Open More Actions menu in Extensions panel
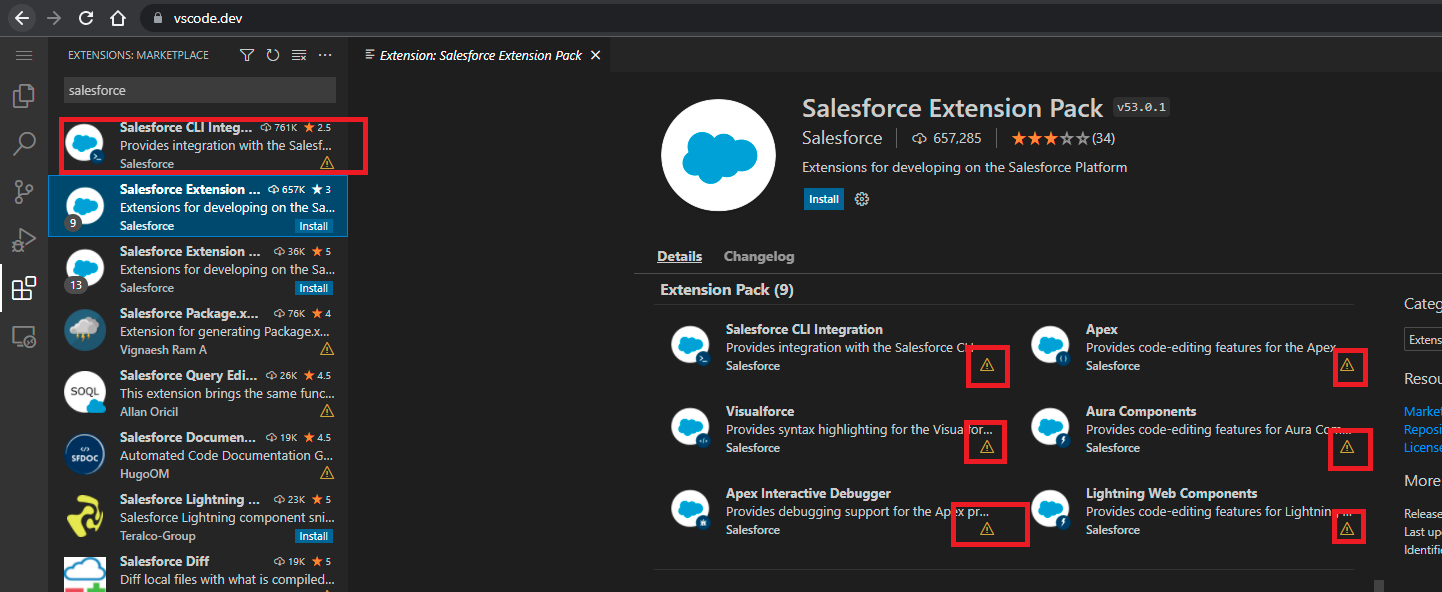 click(x=324, y=55)
